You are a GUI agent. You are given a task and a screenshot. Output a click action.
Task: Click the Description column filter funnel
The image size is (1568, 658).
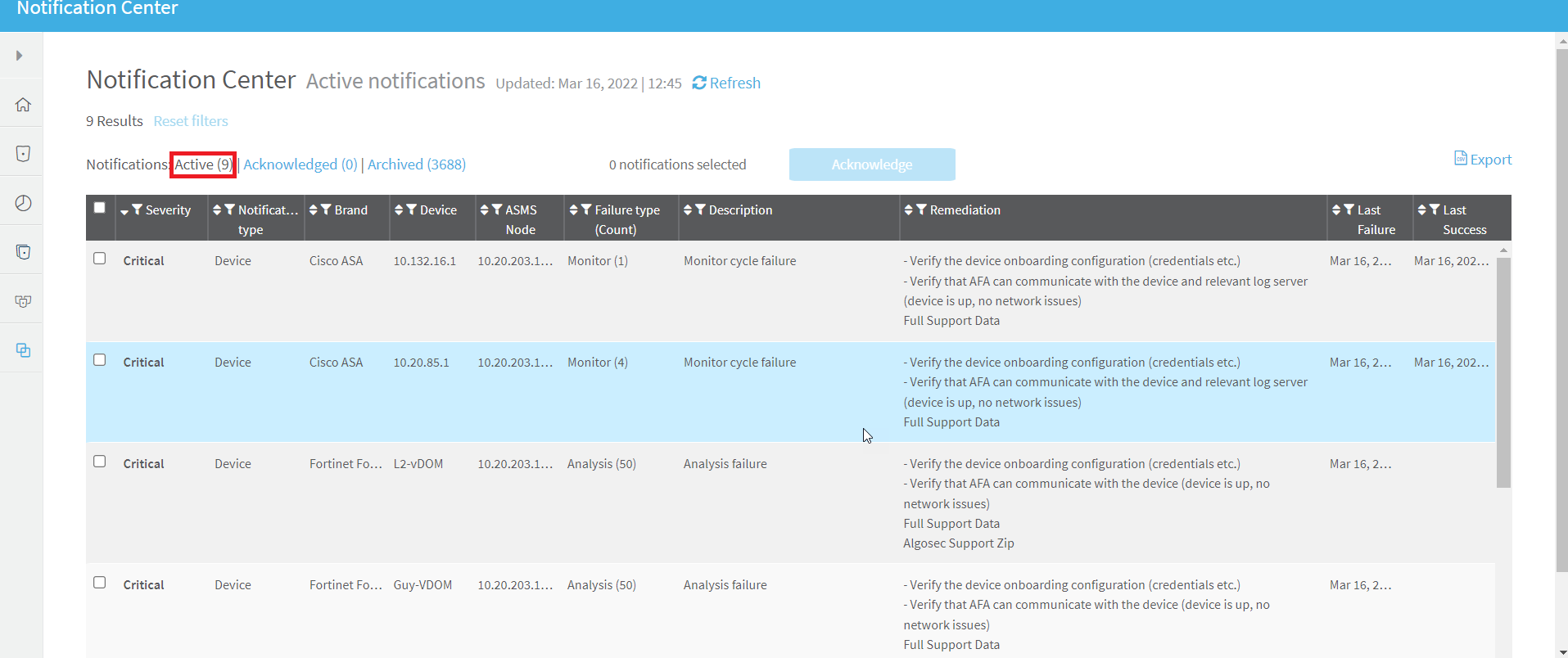pyautogui.click(x=700, y=210)
